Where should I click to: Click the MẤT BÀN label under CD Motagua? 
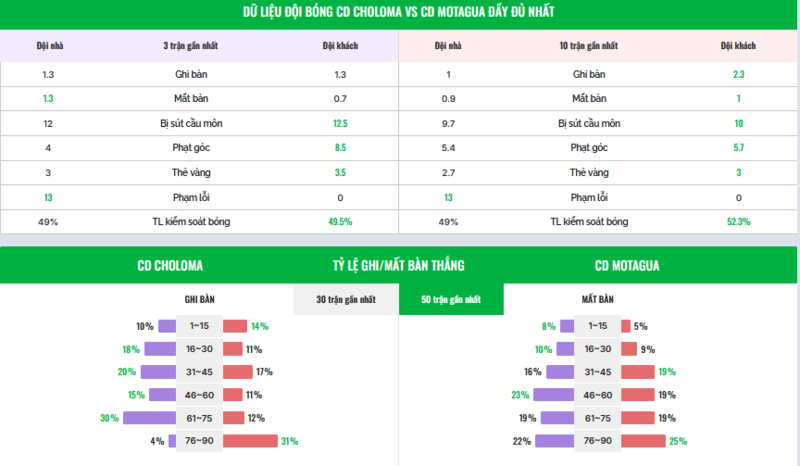(x=597, y=299)
